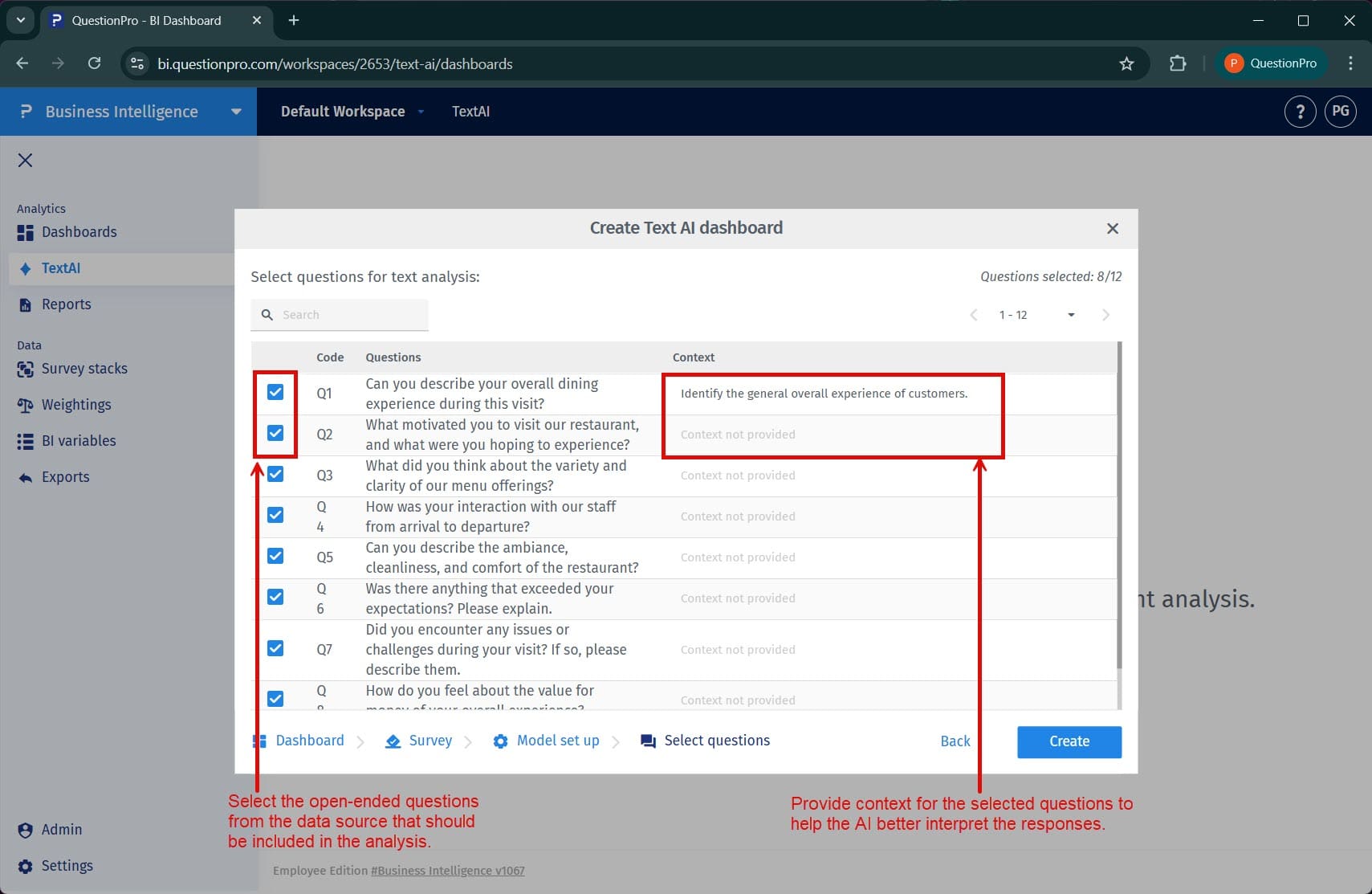Go to the Dashboard wizard step
This screenshot has width=1372, height=894.
(x=310, y=741)
